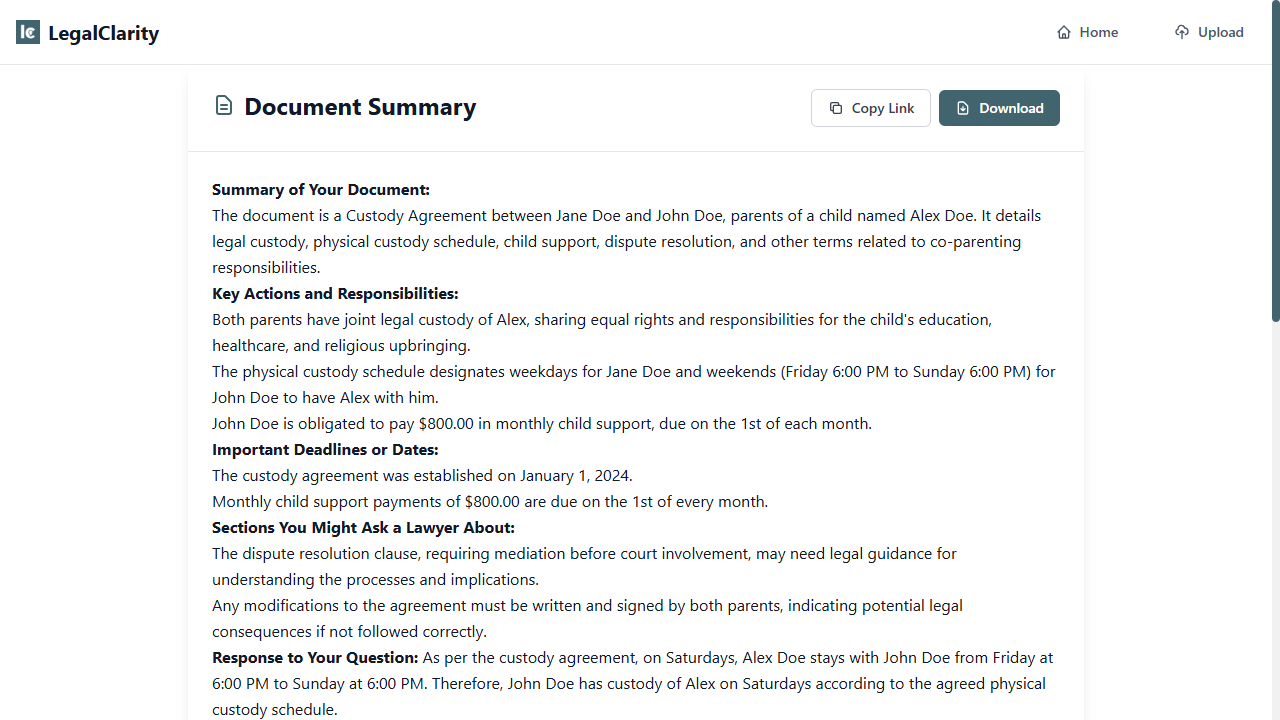Click the document icon beside Document Summary
This screenshot has height=720, width=1280.
tap(224, 106)
